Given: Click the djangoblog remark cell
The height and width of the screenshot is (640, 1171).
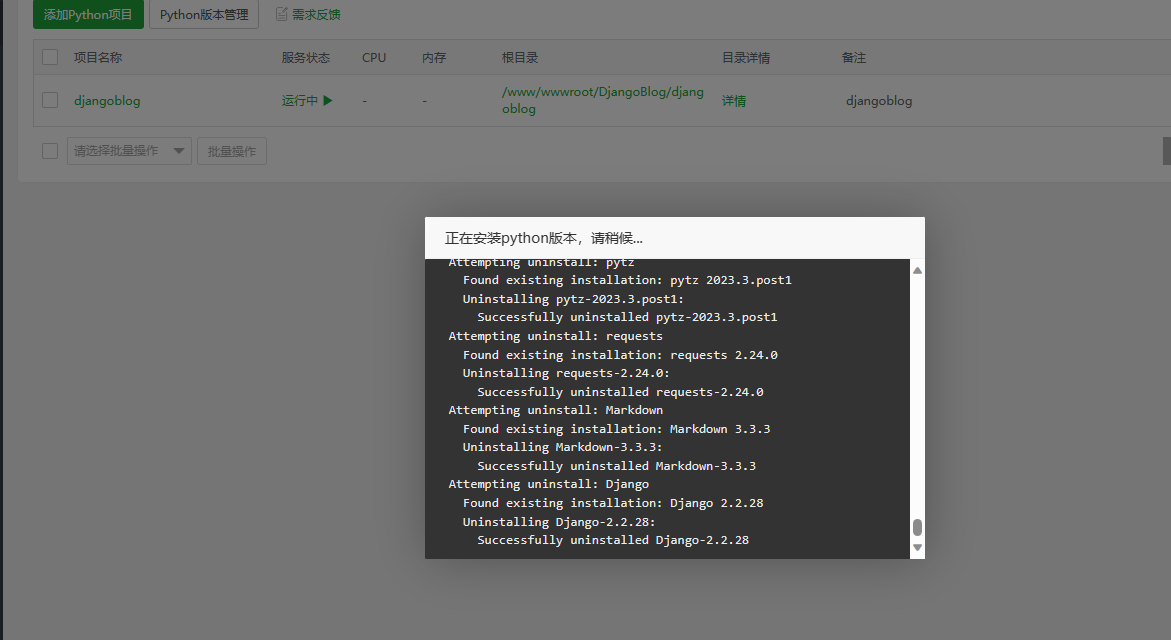Looking at the screenshot, I should pyautogui.click(x=879, y=101).
